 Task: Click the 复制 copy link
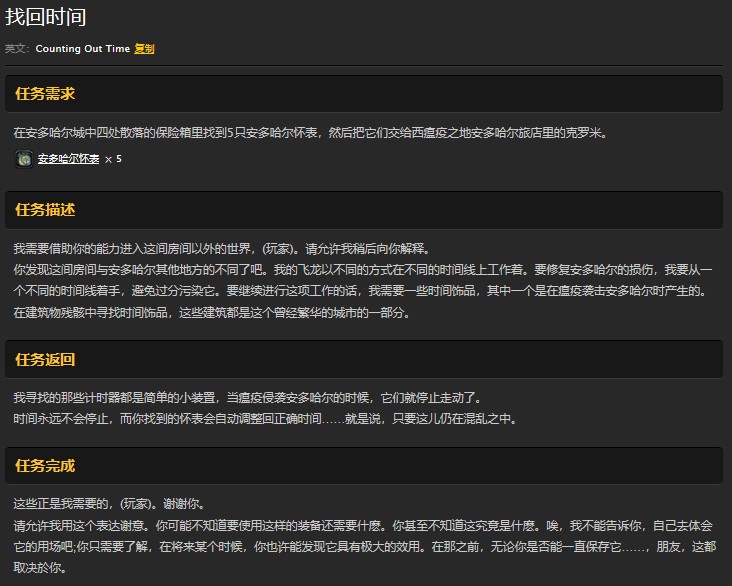pyautogui.click(x=144, y=48)
